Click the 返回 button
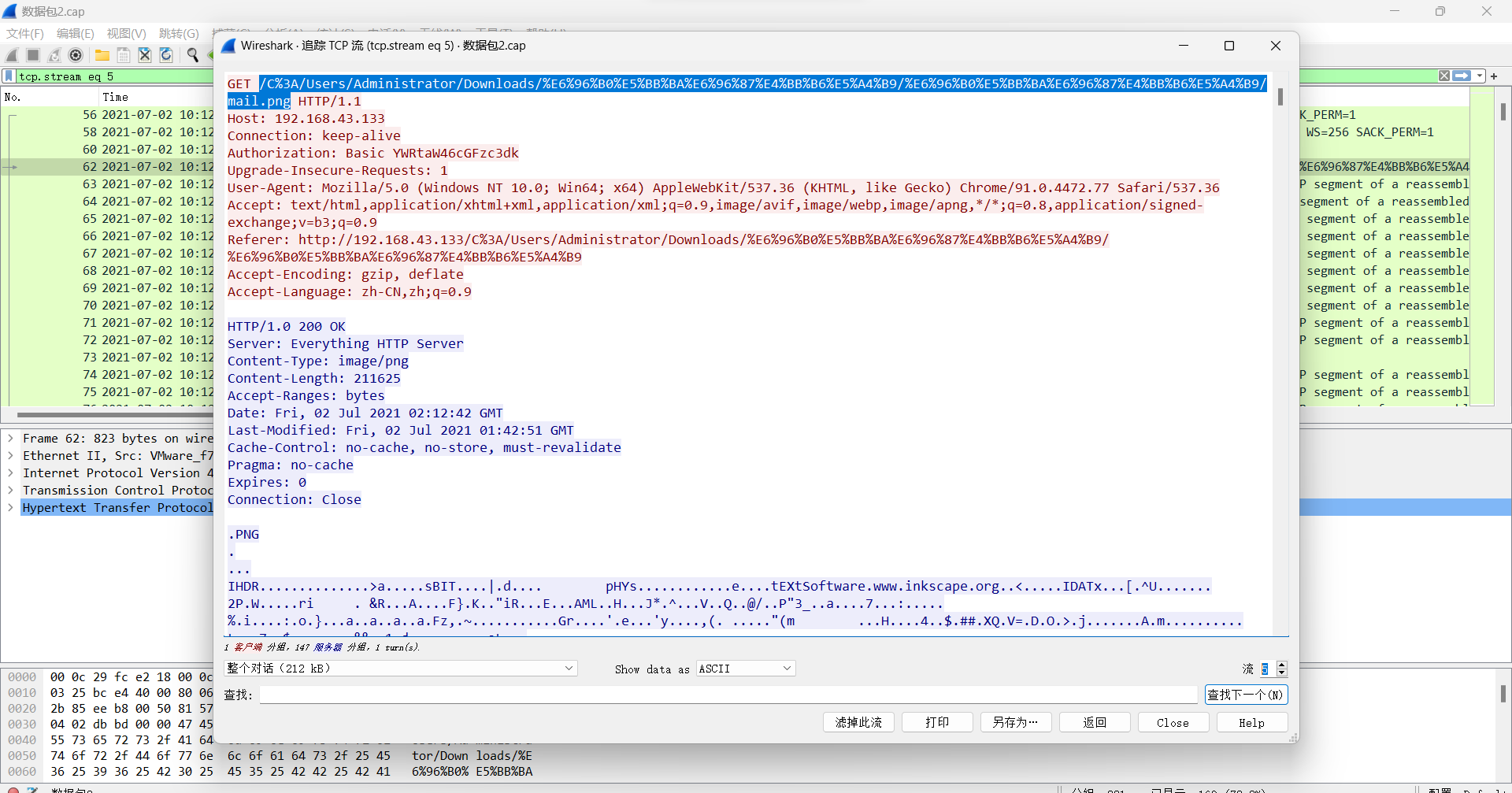Viewport: 1512px width, 793px height. point(1095,722)
